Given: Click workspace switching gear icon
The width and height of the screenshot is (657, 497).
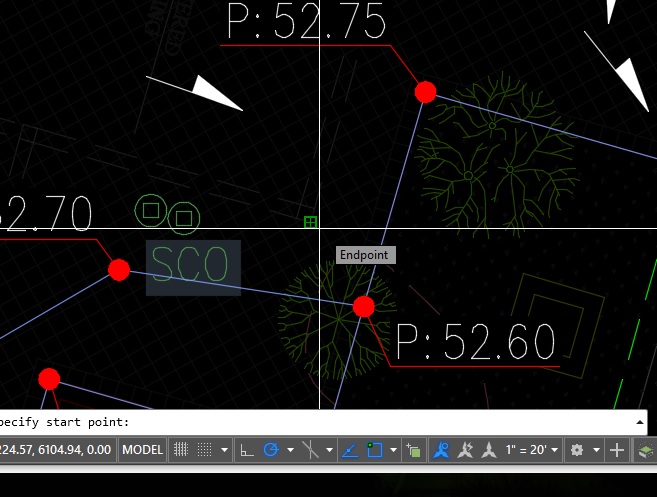Looking at the screenshot, I should point(577,450).
